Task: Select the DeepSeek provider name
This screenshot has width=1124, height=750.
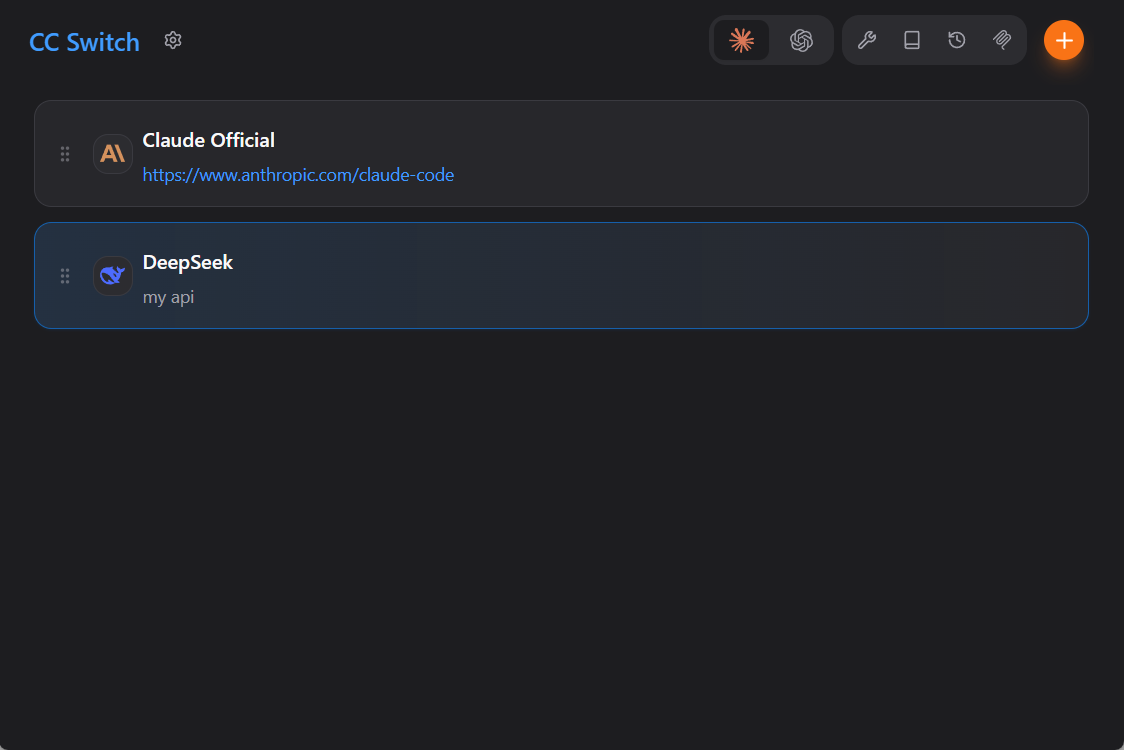Action: click(x=188, y=262)
